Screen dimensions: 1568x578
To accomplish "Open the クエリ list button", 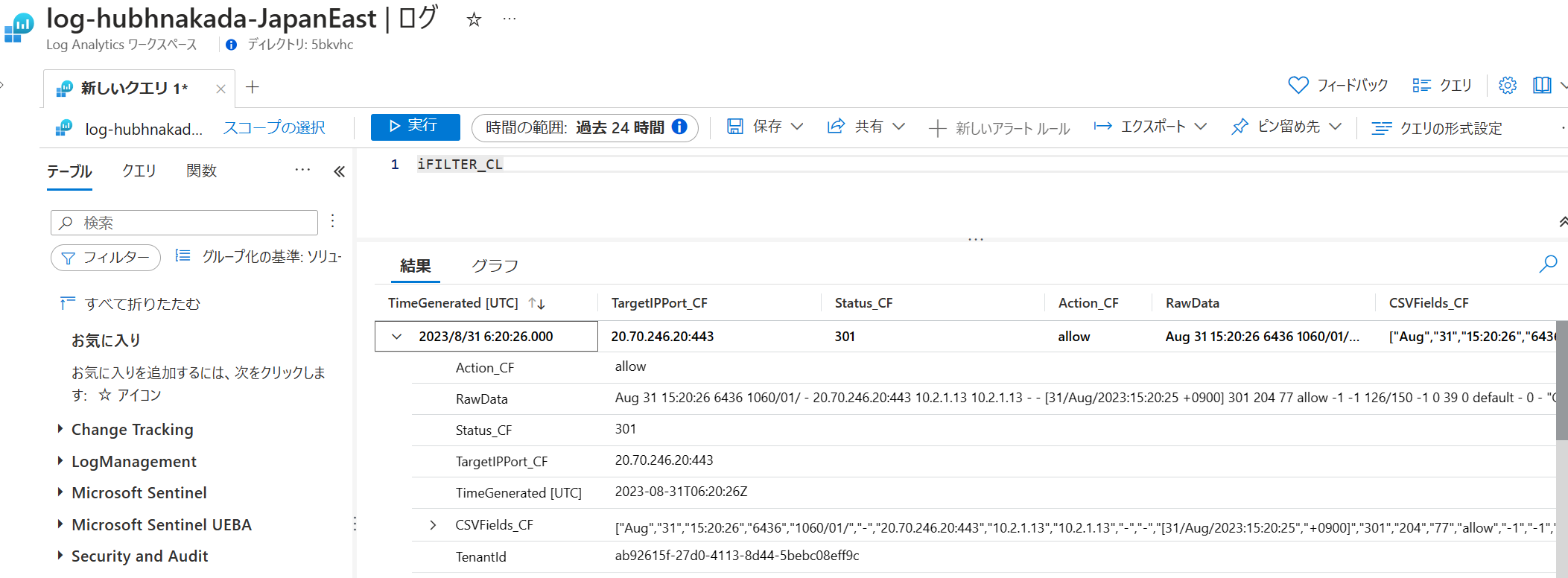I will [x=1442, y=86].
